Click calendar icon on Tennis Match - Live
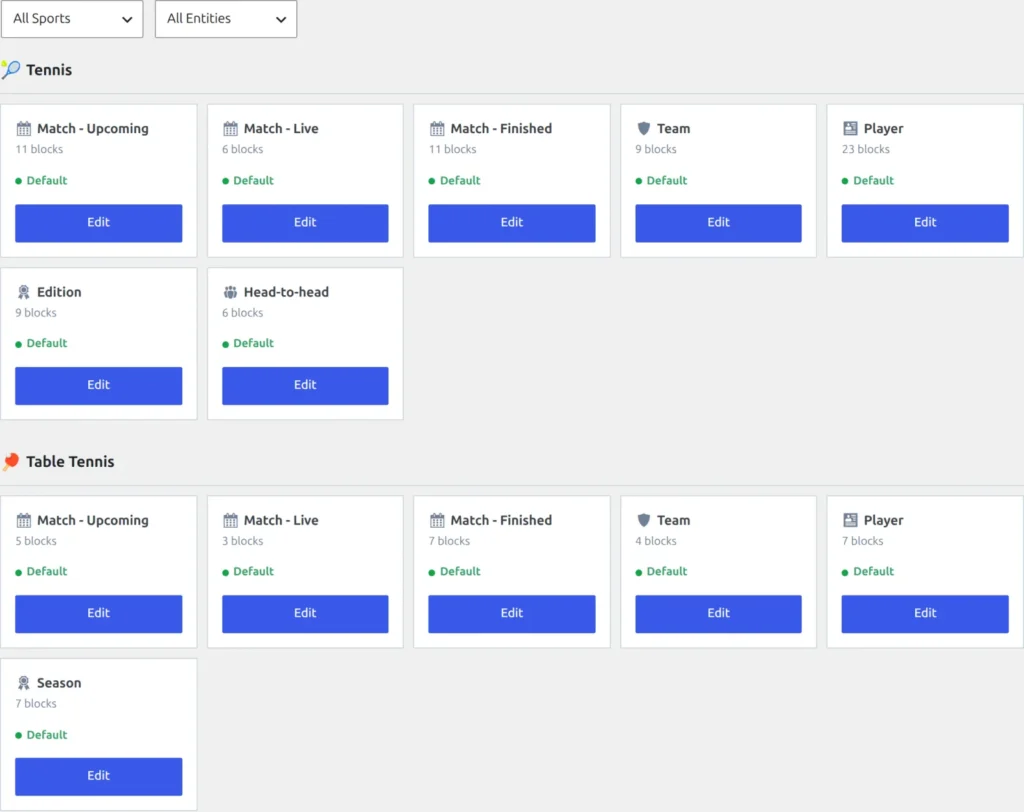 [231, 128]
